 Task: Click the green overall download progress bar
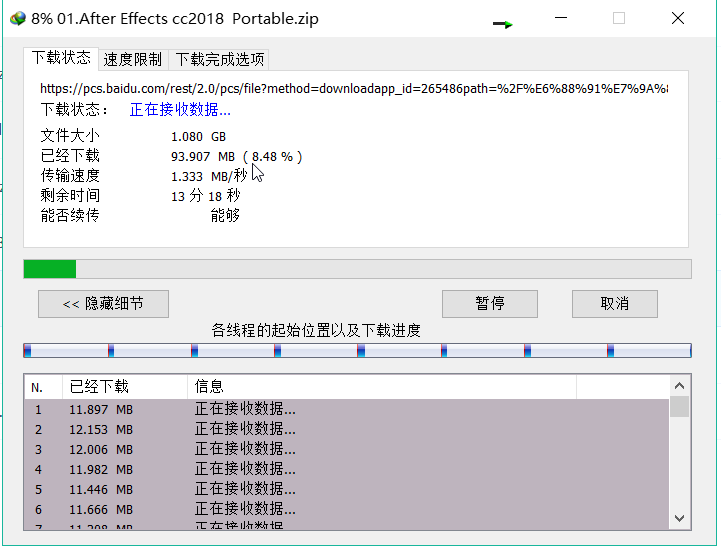tap(357, 269)
